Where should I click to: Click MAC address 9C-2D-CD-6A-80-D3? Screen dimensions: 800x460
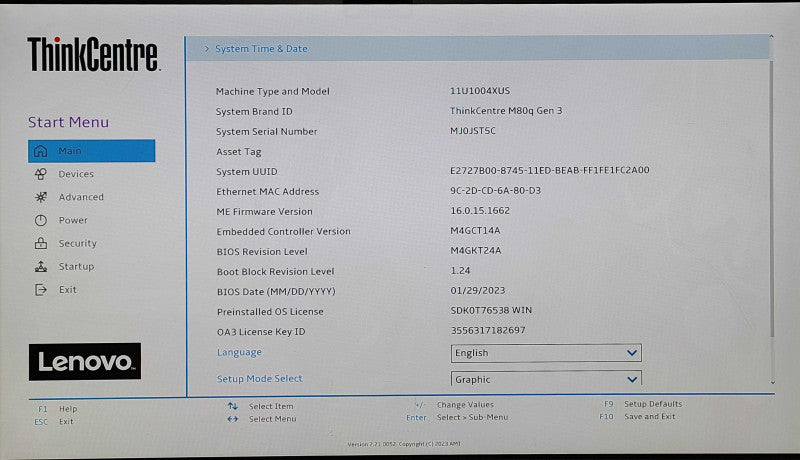click(495, 190)
